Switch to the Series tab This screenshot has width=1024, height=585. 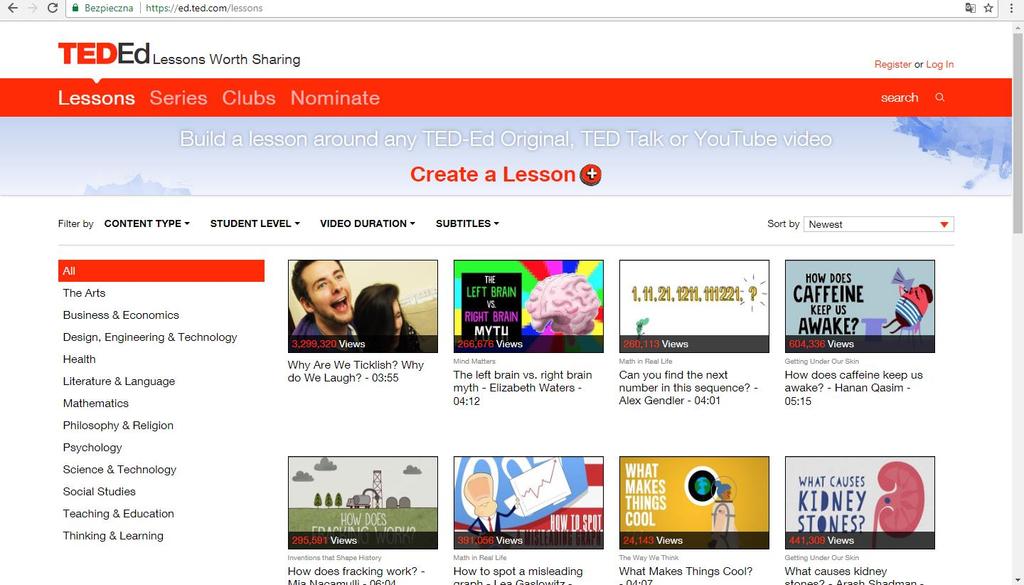[178, 98]
